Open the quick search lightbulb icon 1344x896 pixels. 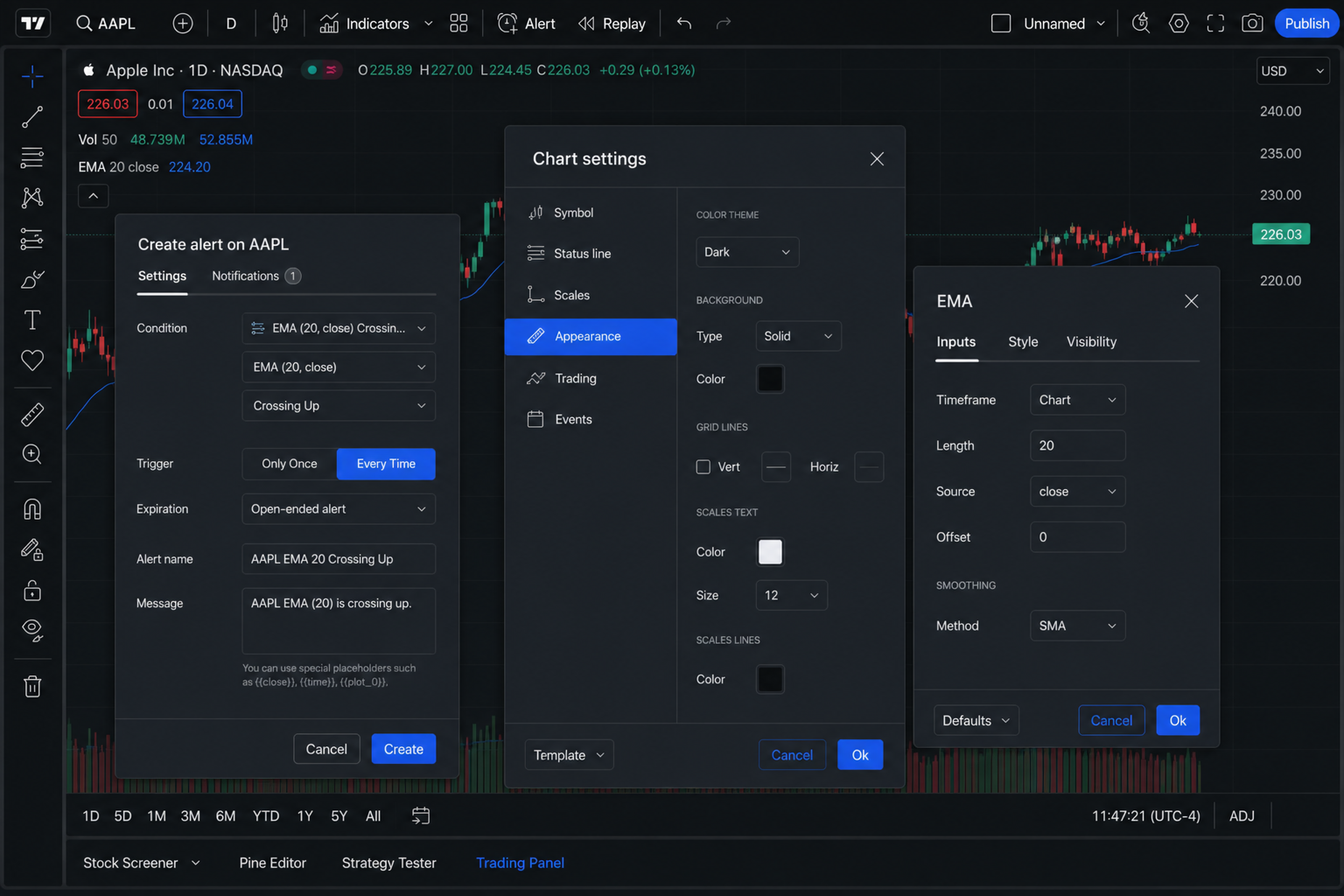coord(1141,24)
